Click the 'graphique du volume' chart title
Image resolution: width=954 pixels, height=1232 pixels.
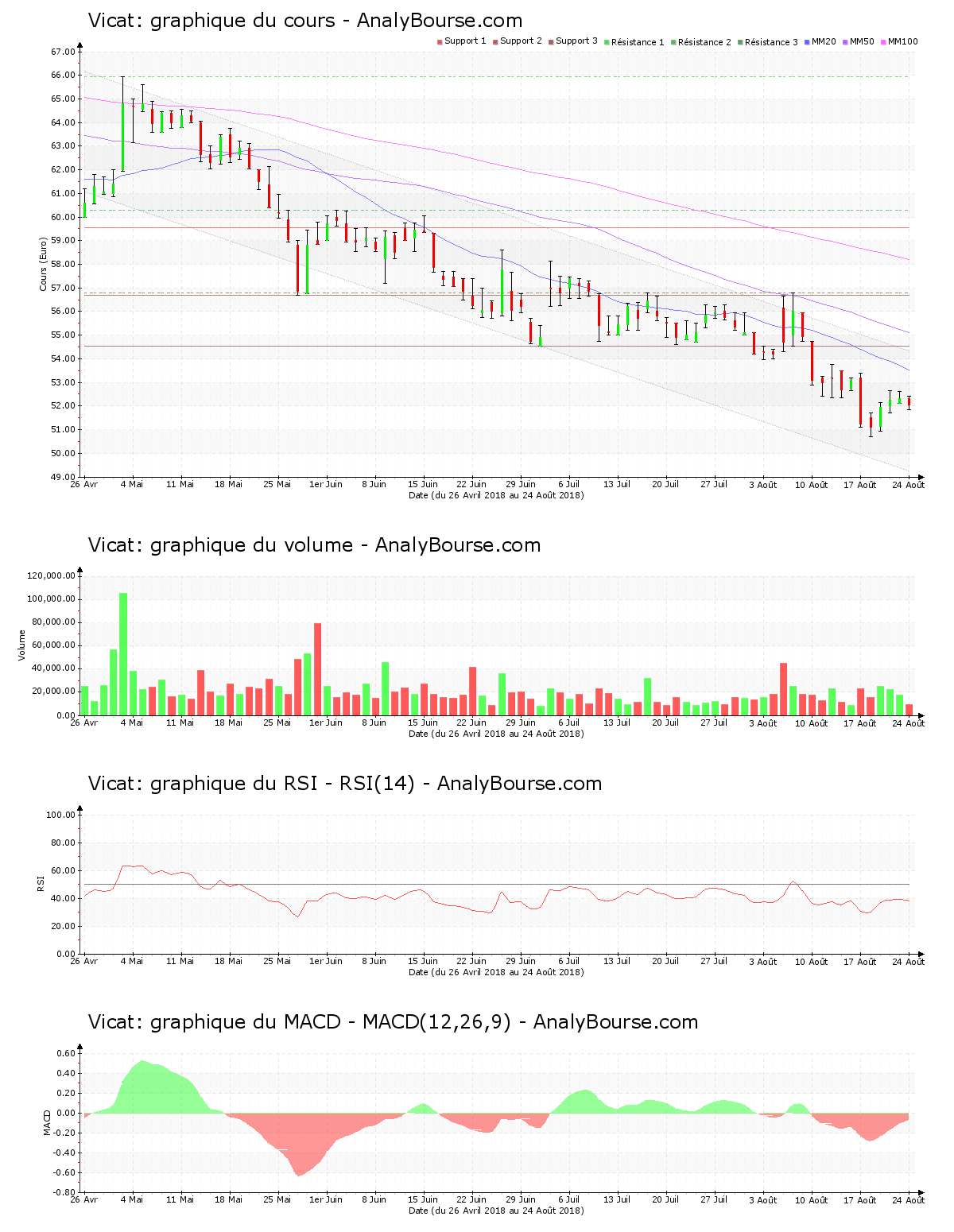point(314,545)
